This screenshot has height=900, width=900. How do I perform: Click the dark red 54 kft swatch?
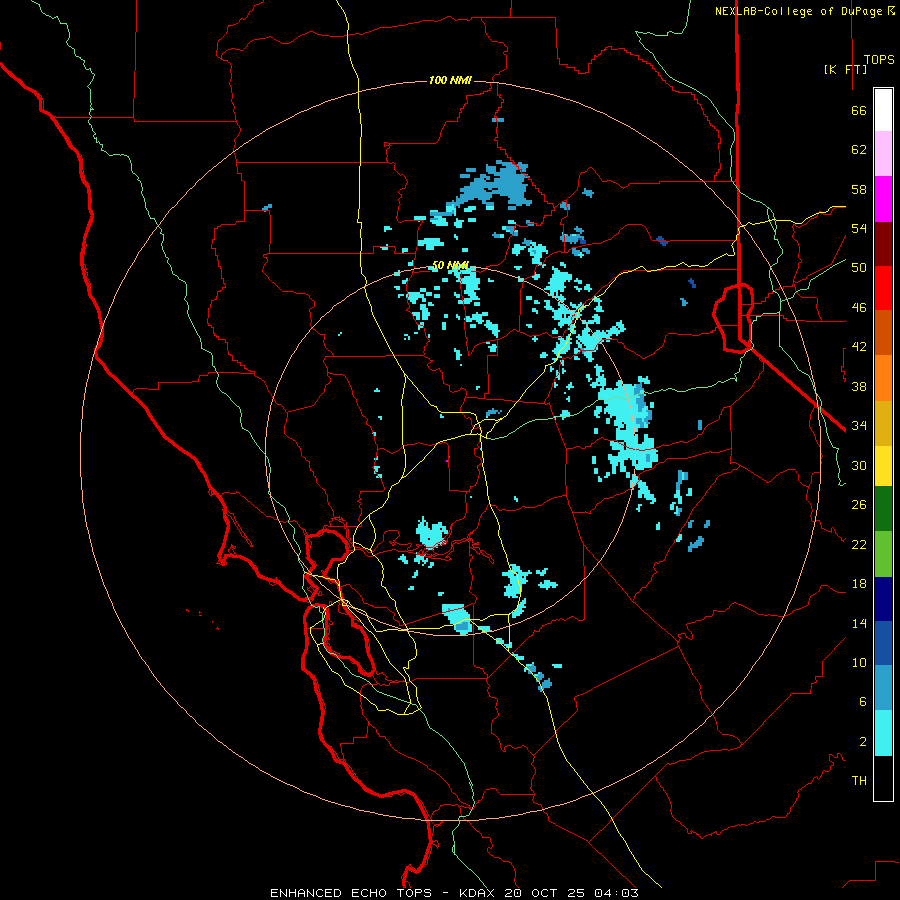point(883,244)
